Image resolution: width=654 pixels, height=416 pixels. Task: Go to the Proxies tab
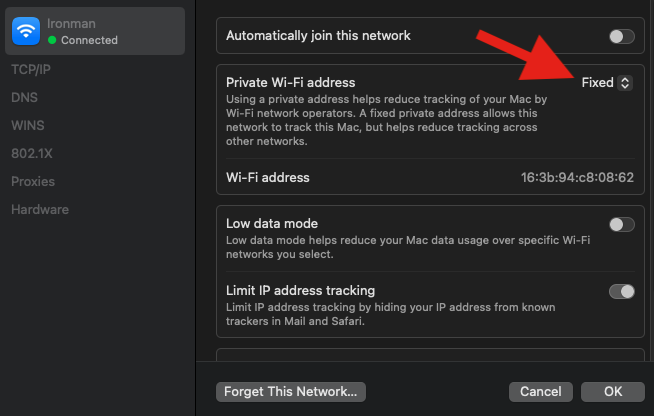pyautogui.click(x=33, y=182)
